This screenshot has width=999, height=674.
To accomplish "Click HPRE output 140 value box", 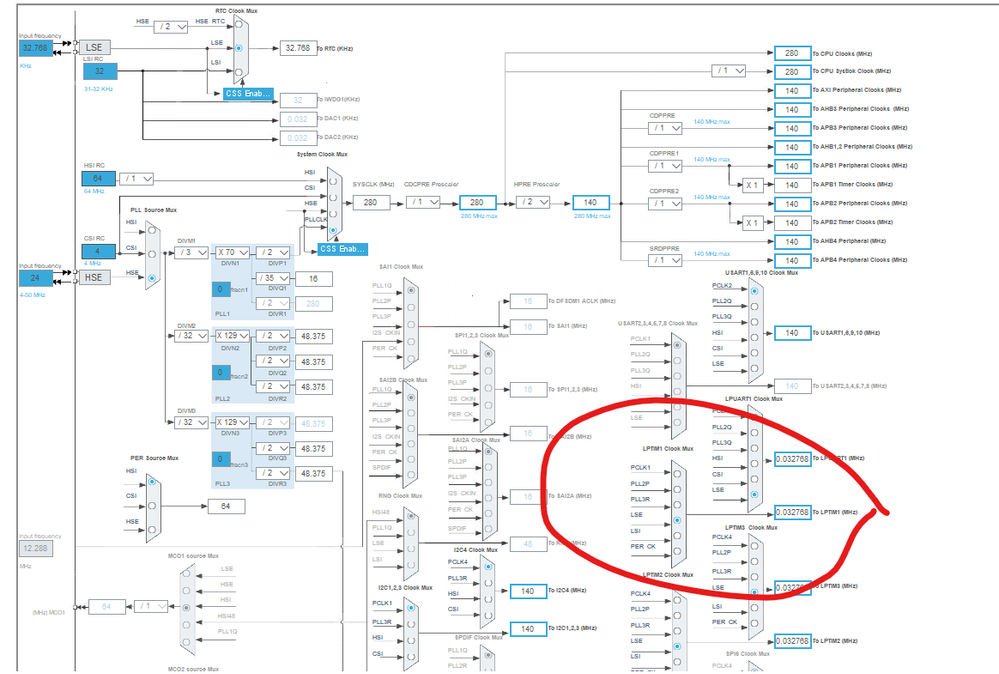I will (591, 203).
